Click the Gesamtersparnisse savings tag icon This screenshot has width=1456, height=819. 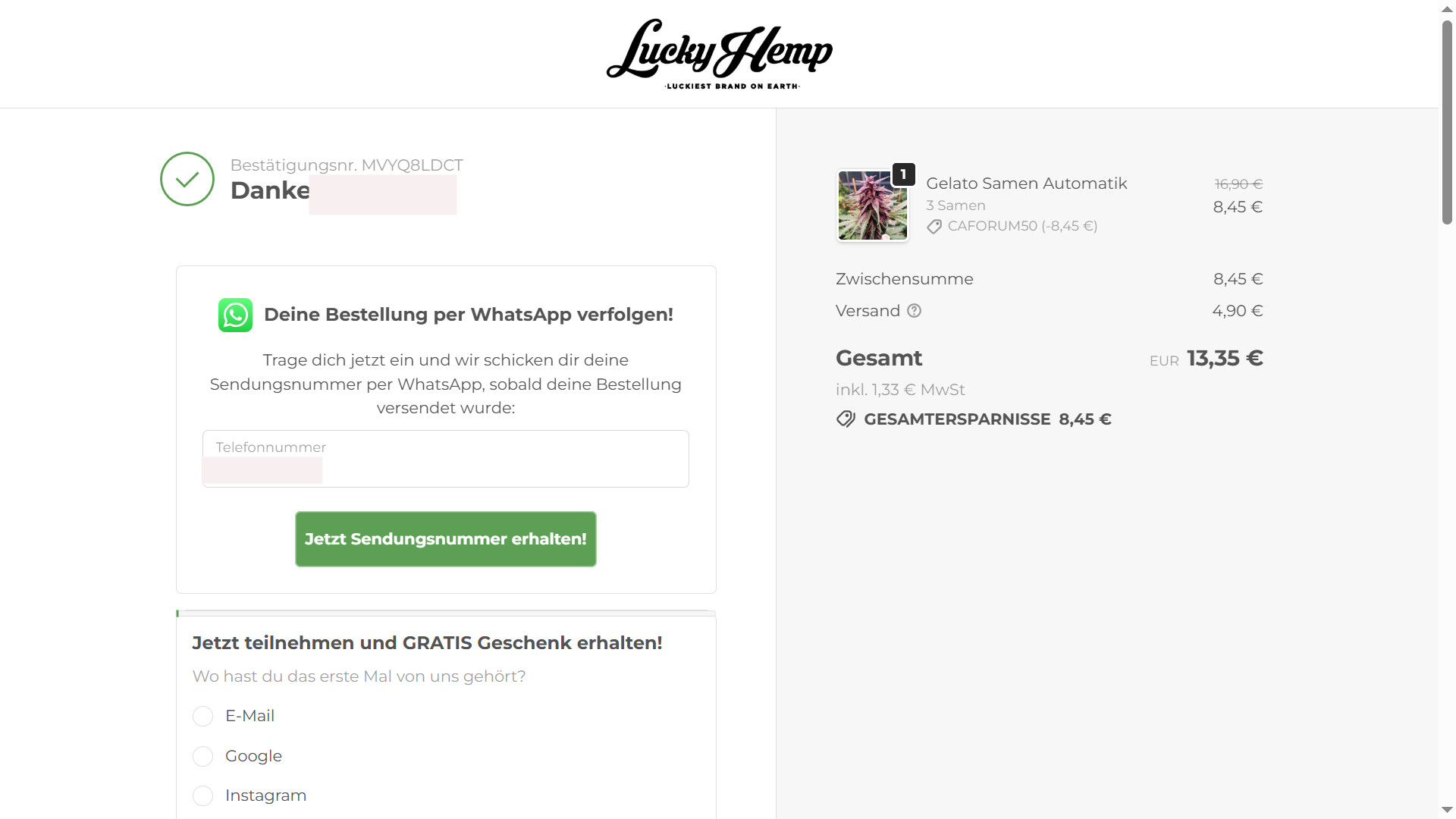pyautogui.click(x=846, y=419)
